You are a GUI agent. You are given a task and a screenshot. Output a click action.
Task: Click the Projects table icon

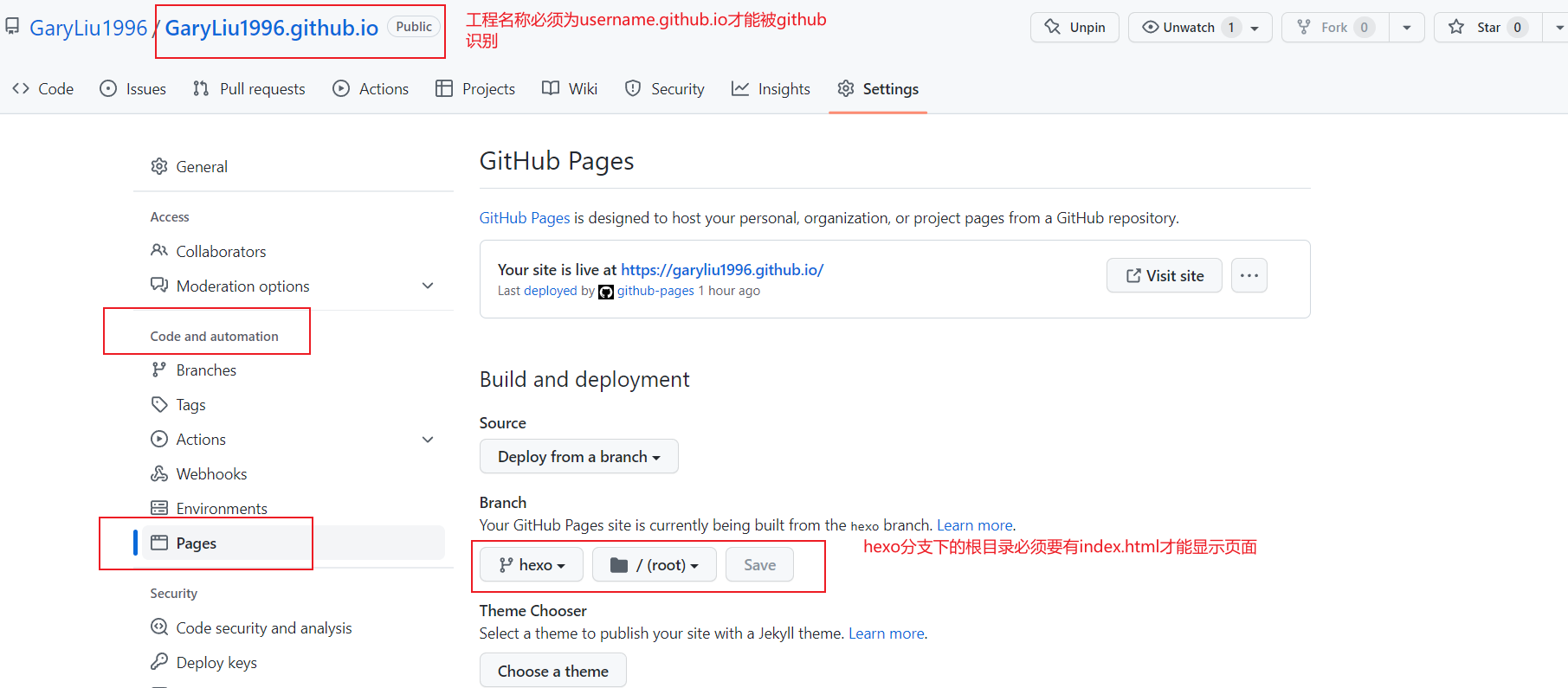444,88
